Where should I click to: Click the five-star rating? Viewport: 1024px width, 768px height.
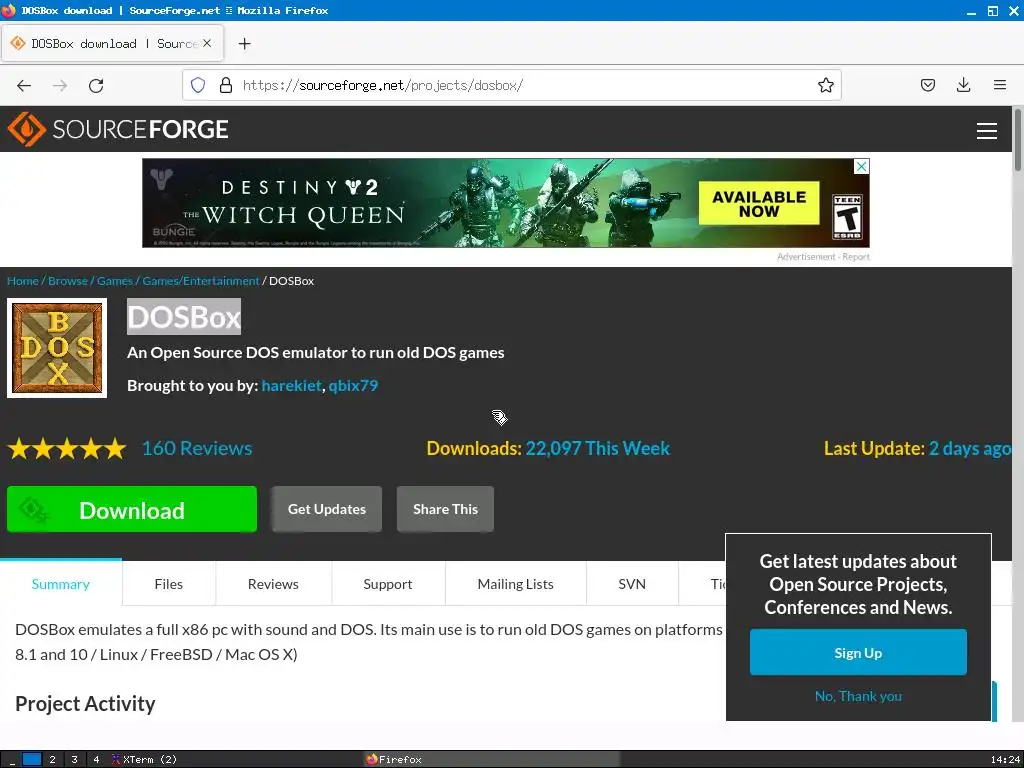pos(67,449)
